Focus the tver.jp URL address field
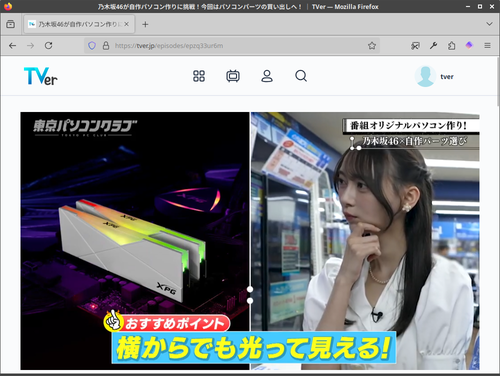 [x=233, y=46]
